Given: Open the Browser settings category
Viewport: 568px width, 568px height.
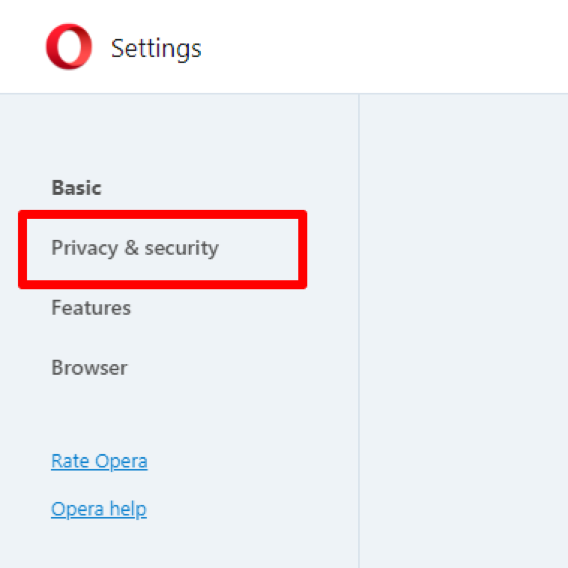Looking at the screenshot, I should (x=89, y=368).
